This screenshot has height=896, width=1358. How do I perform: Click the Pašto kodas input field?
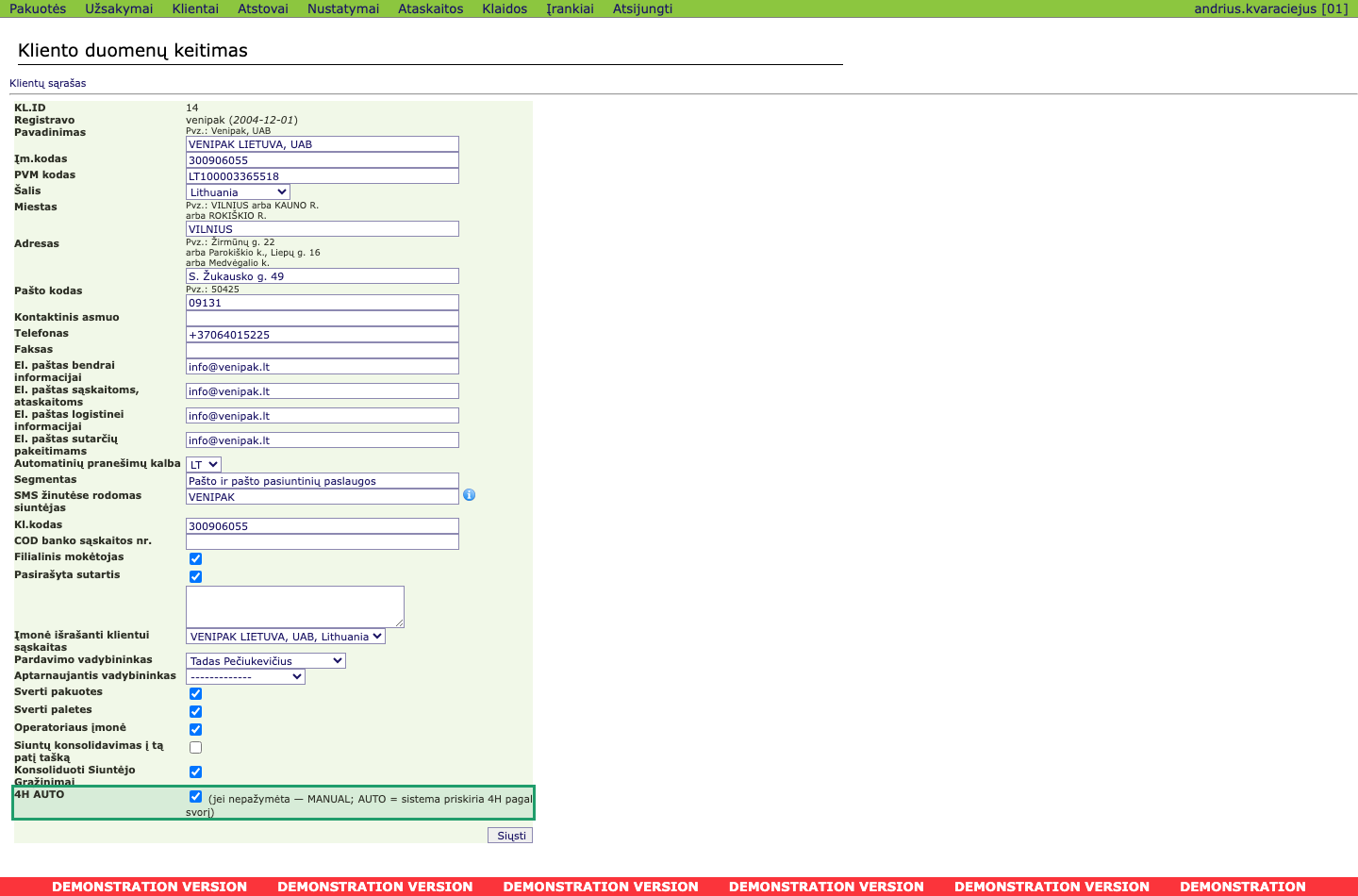(323, 303)
